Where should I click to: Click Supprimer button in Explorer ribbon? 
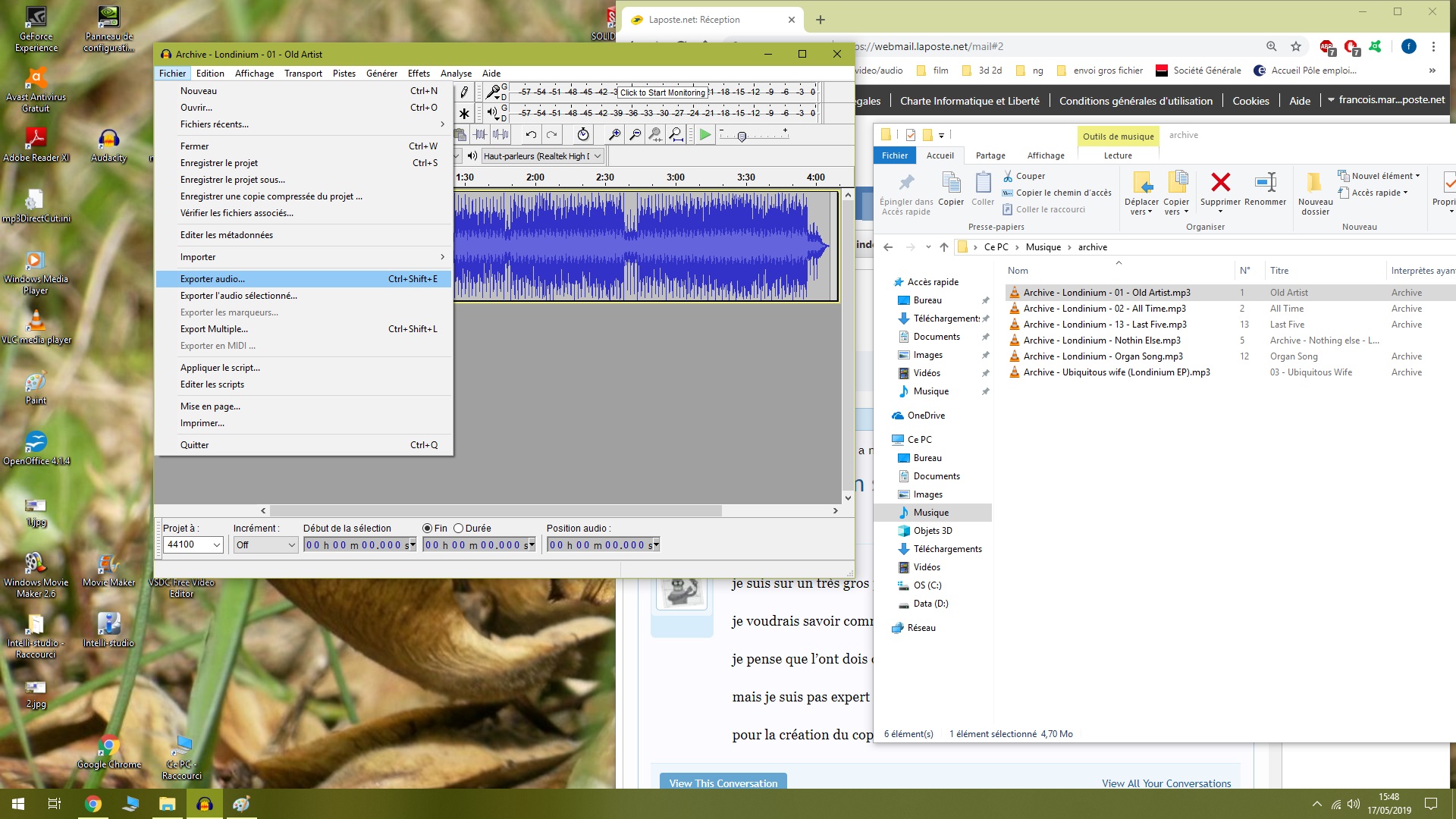click(1220, 190)
